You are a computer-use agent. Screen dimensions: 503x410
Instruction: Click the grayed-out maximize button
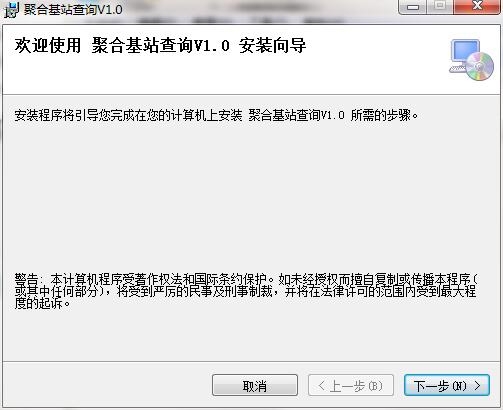pos(440,7)
